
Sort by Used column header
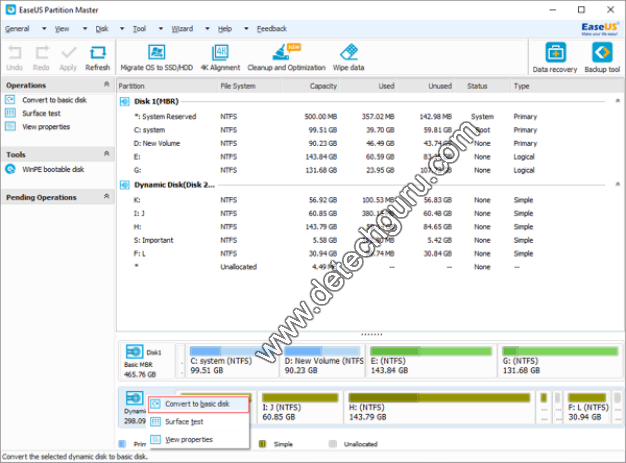[368, 86]
